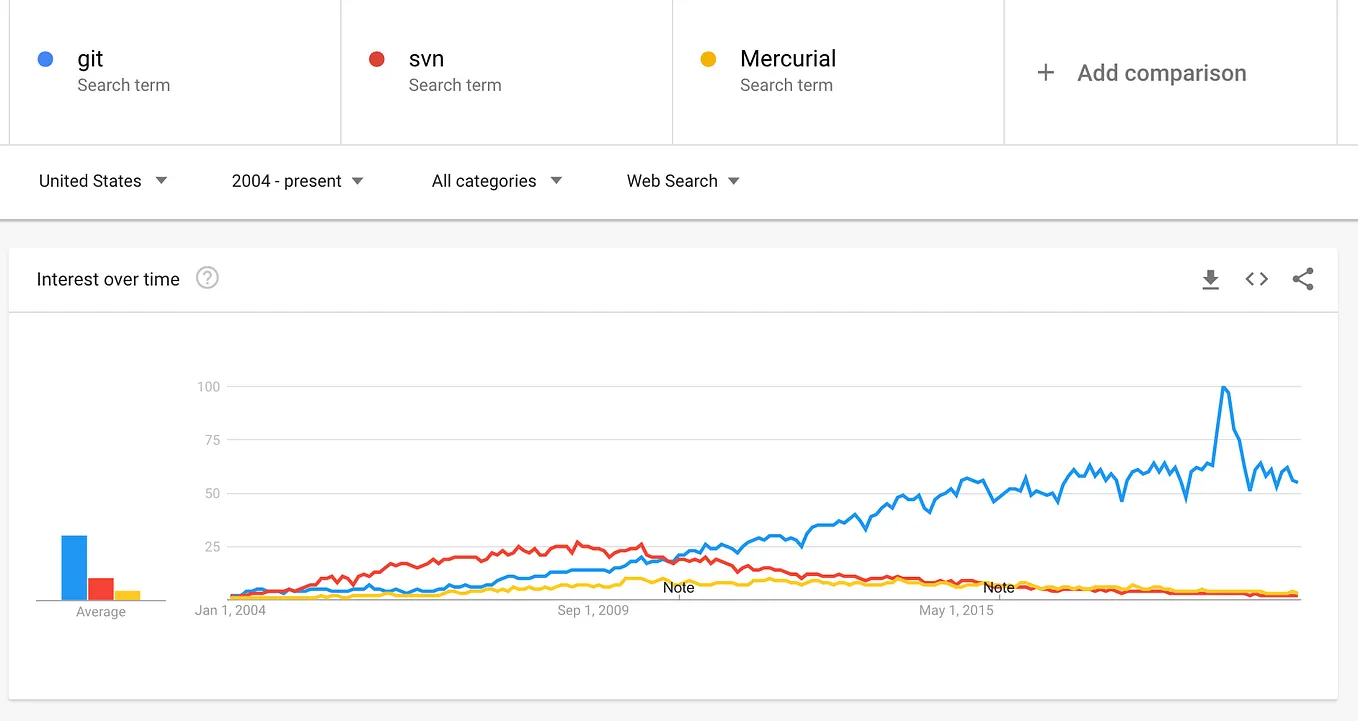Viewport: 1358px width, 721px height.
Task: Select the git search term box
Action: pyautogui.click(x=175, y=71)
